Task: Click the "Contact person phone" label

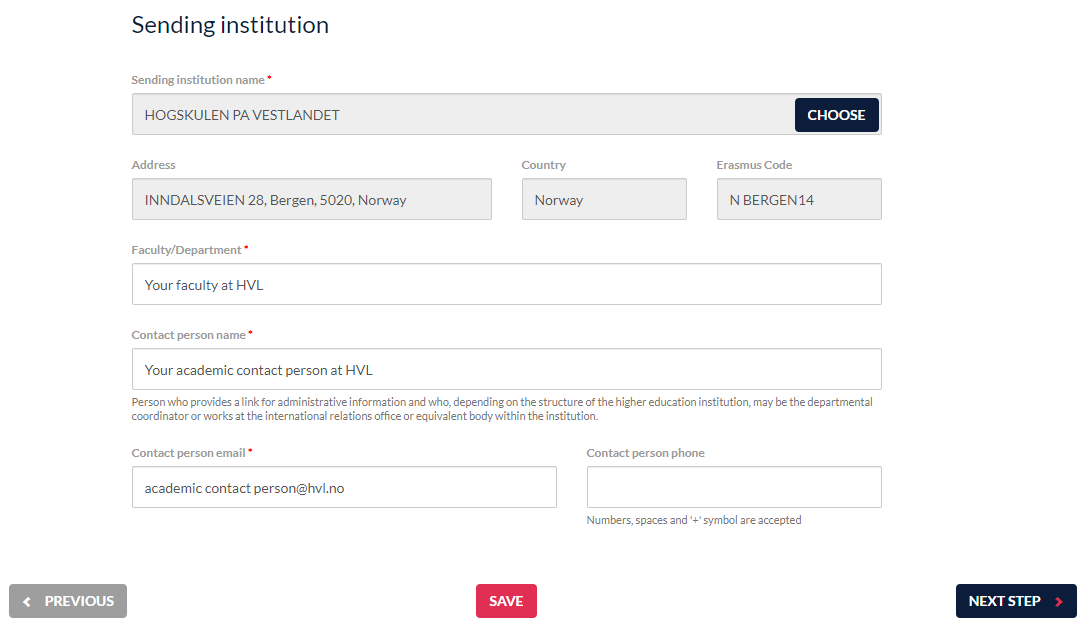Action: tap(645, 453)
